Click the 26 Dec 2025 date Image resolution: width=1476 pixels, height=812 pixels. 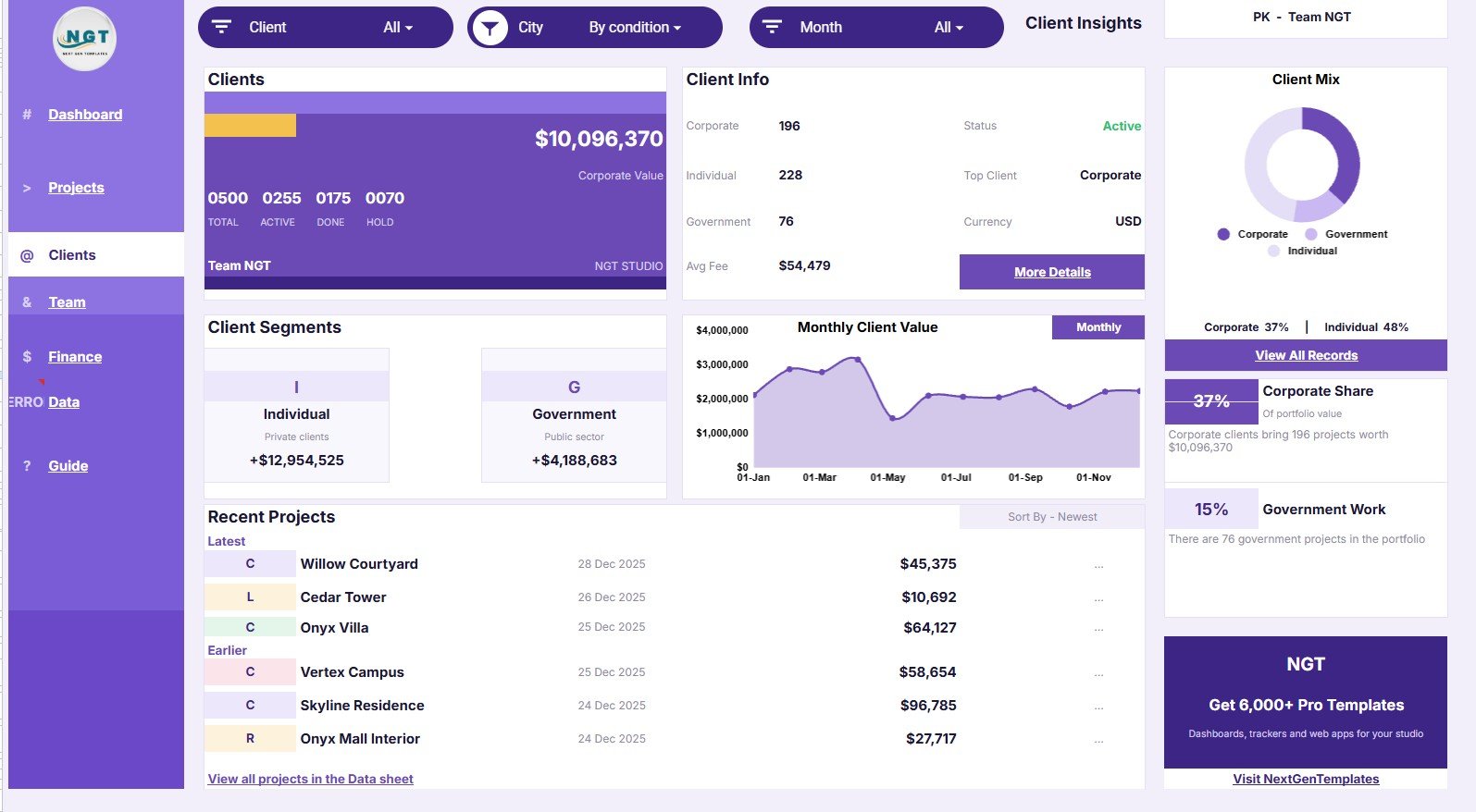(x=612, y=597)
